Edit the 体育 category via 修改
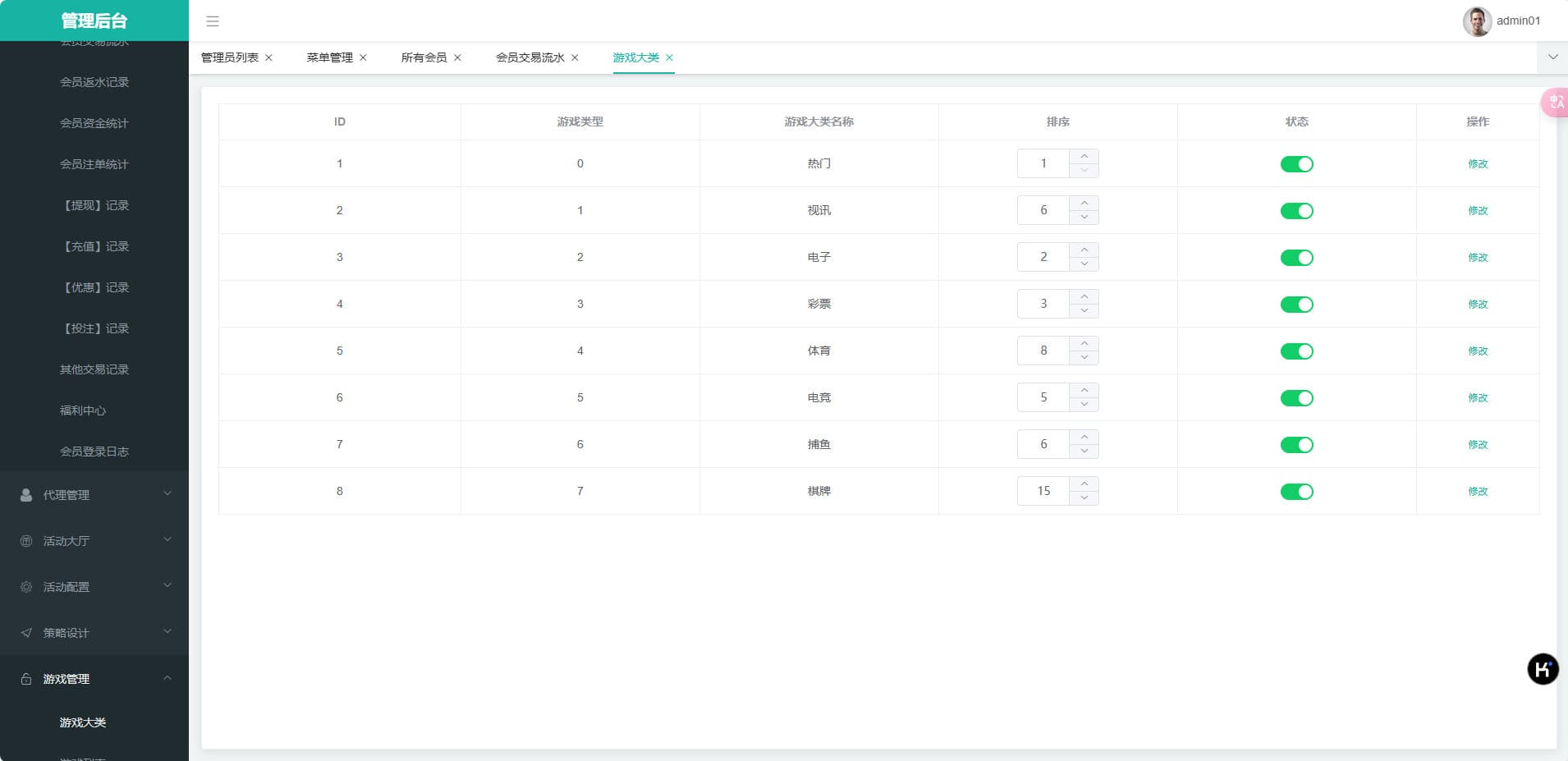 (1478, 351)
